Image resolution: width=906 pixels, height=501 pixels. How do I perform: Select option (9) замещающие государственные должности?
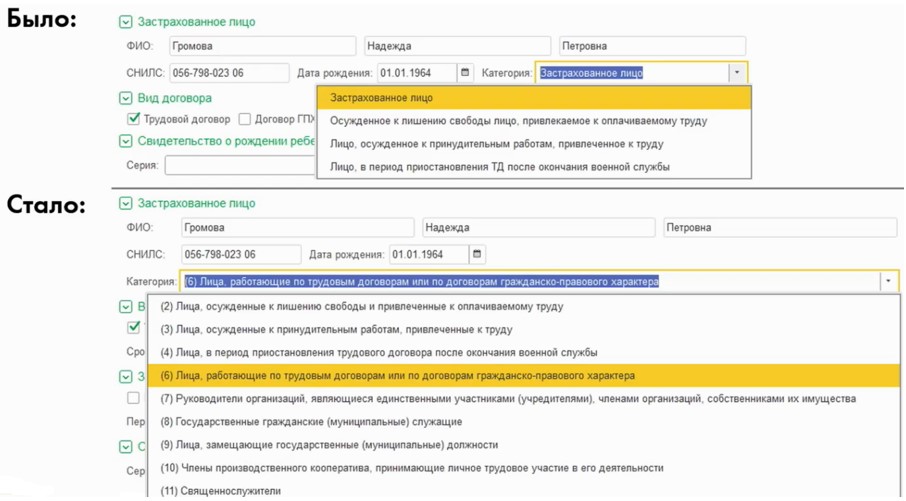(524, 445)
